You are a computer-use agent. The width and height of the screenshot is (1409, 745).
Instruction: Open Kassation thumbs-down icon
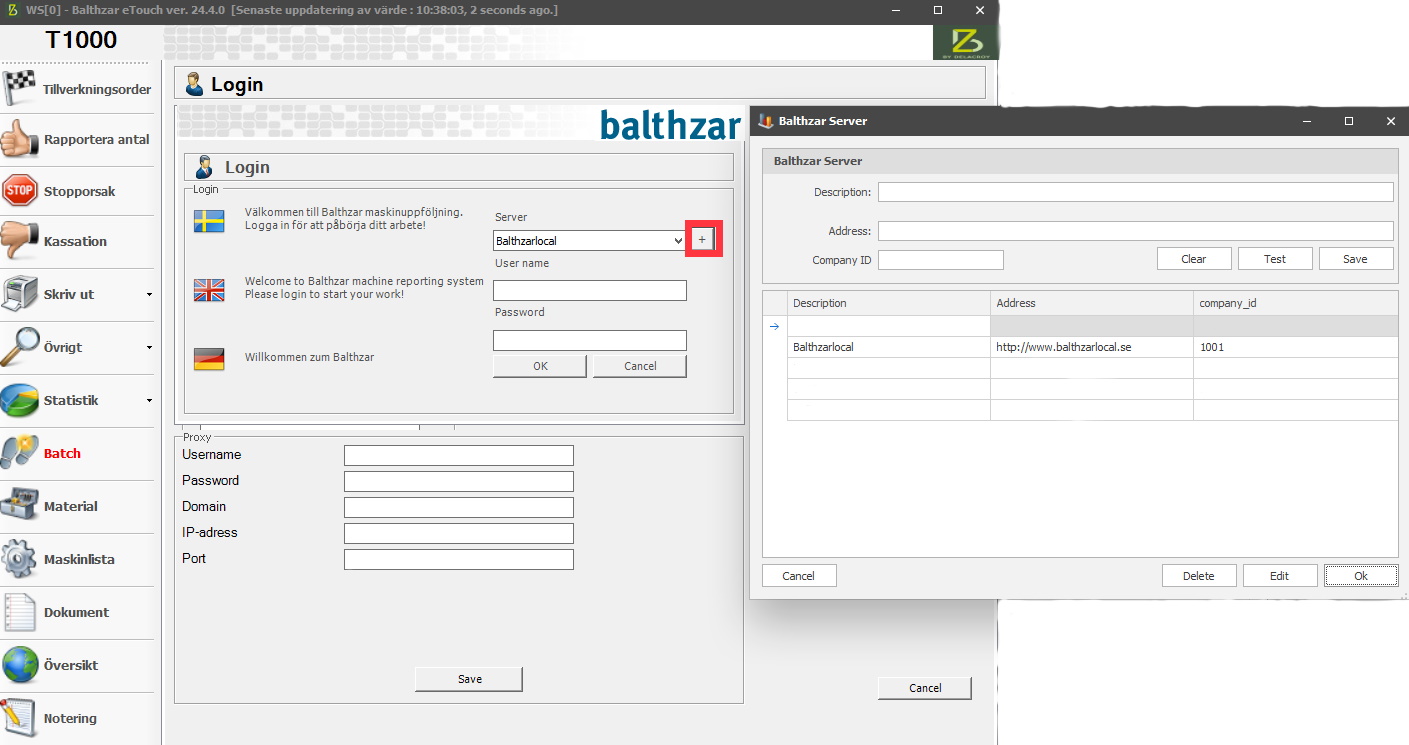point(20,241)
